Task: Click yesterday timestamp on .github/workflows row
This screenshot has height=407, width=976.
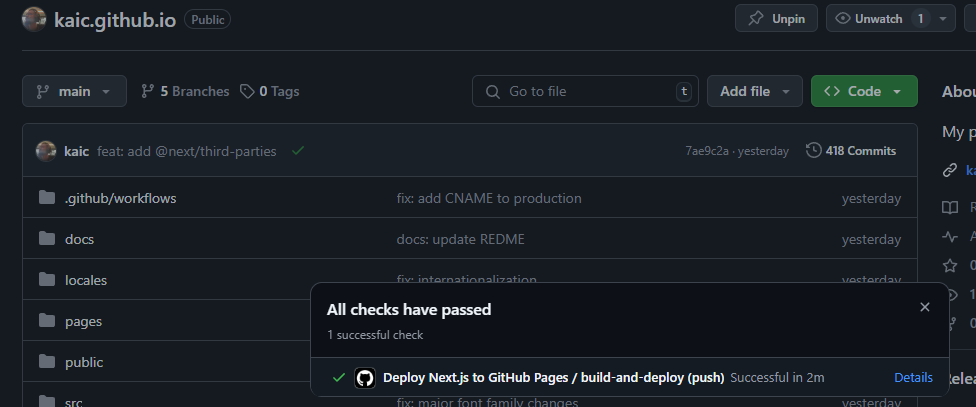Action: (871, 199)
